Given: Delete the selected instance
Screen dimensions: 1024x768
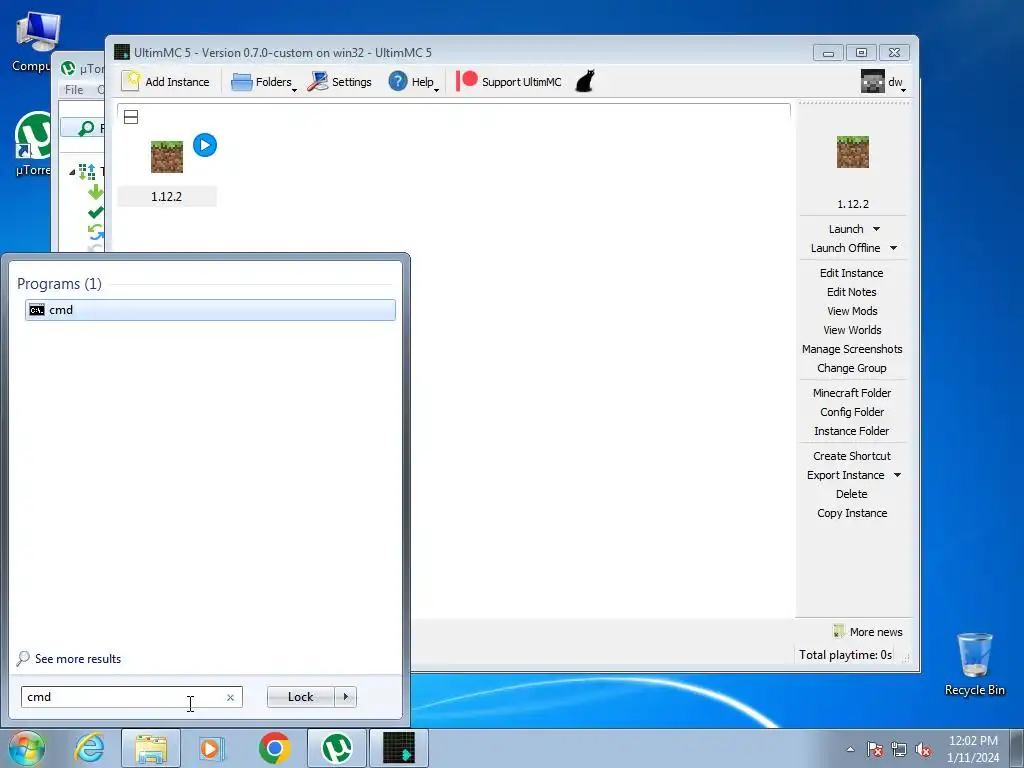Looking at the screenshot, I should [852, 494].
